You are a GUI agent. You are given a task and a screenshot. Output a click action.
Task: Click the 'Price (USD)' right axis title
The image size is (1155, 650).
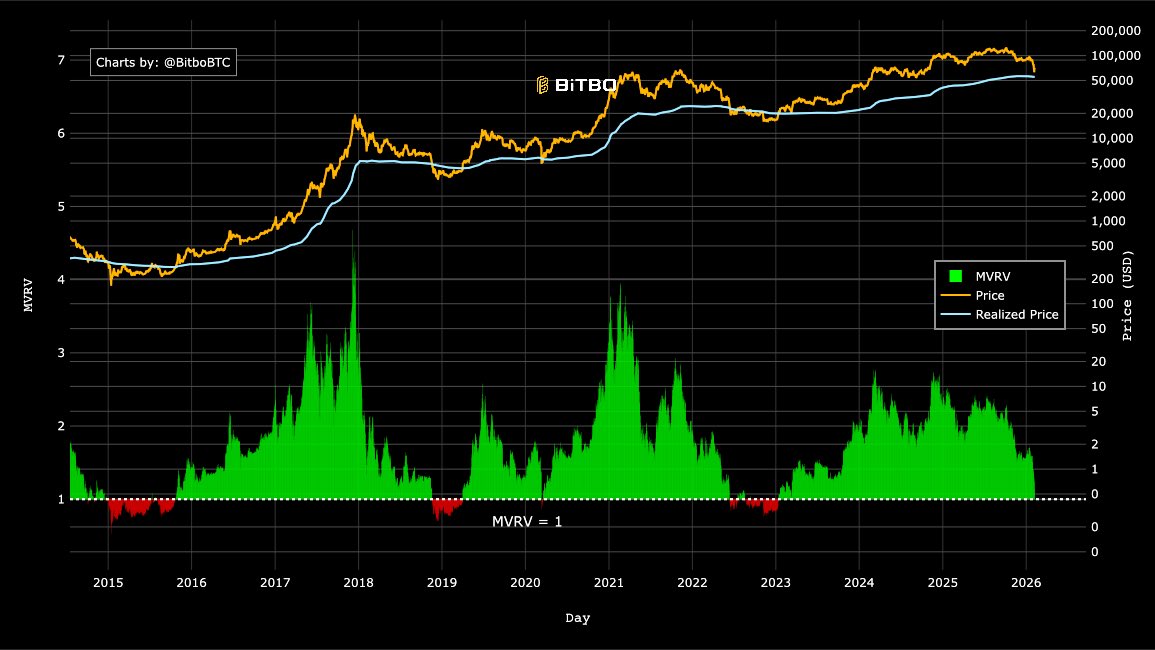(1127, 296)
